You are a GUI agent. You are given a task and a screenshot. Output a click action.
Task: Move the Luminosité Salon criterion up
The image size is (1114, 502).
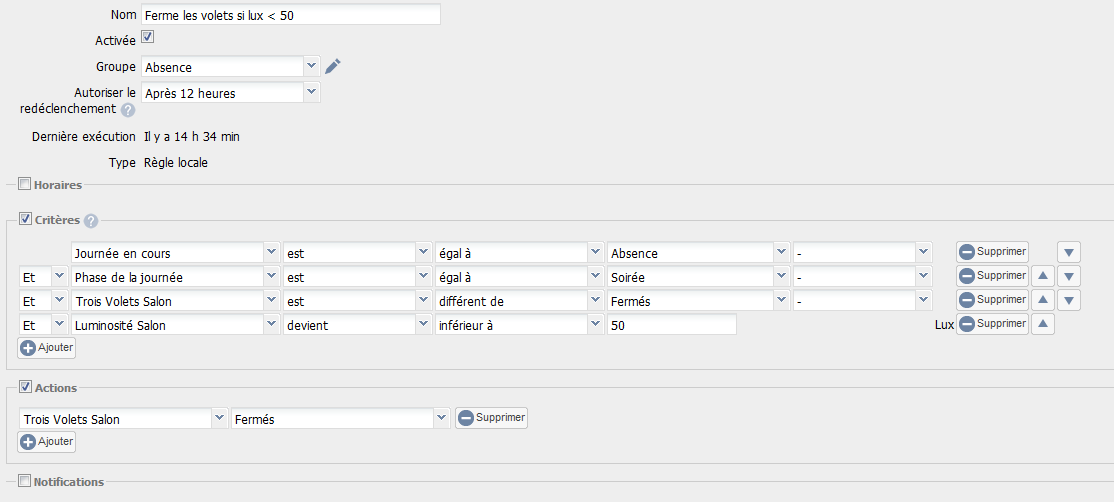coord(1042,324)
